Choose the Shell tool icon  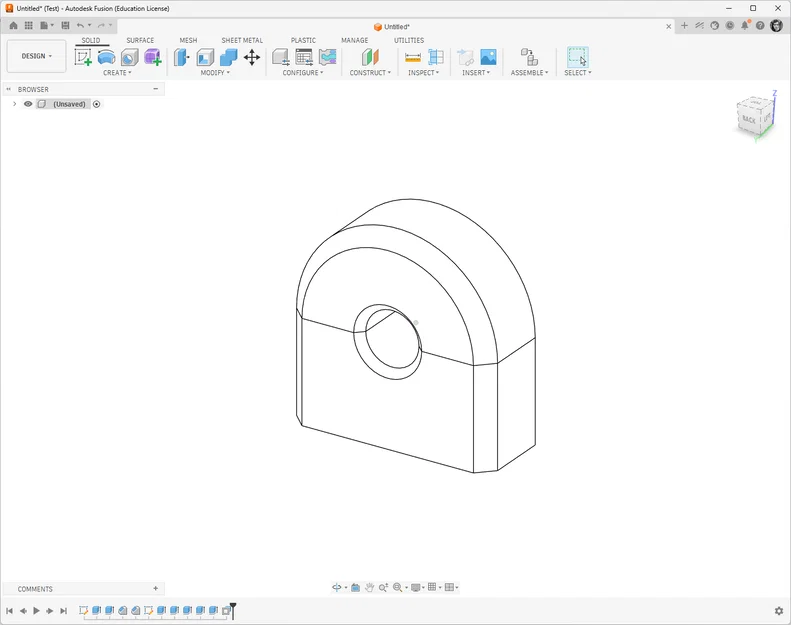[205, 57]
